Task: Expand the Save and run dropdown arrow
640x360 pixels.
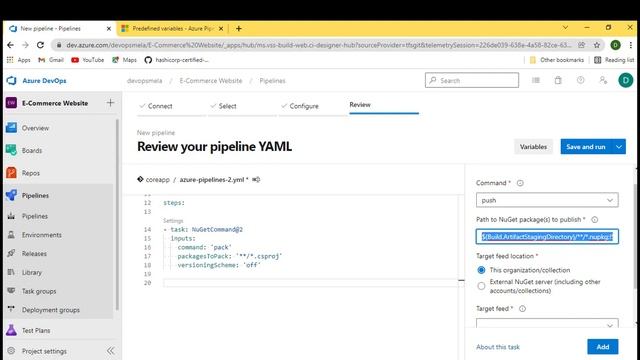Action: [x=619, y=147]
